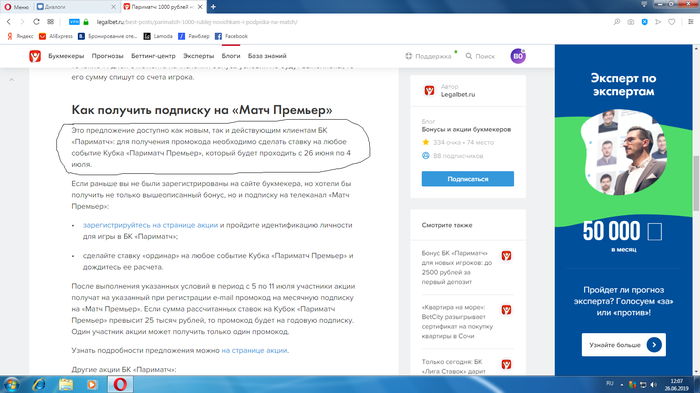
Task: Open author Legalbet.ru profile
Action: tap(458, 94)
